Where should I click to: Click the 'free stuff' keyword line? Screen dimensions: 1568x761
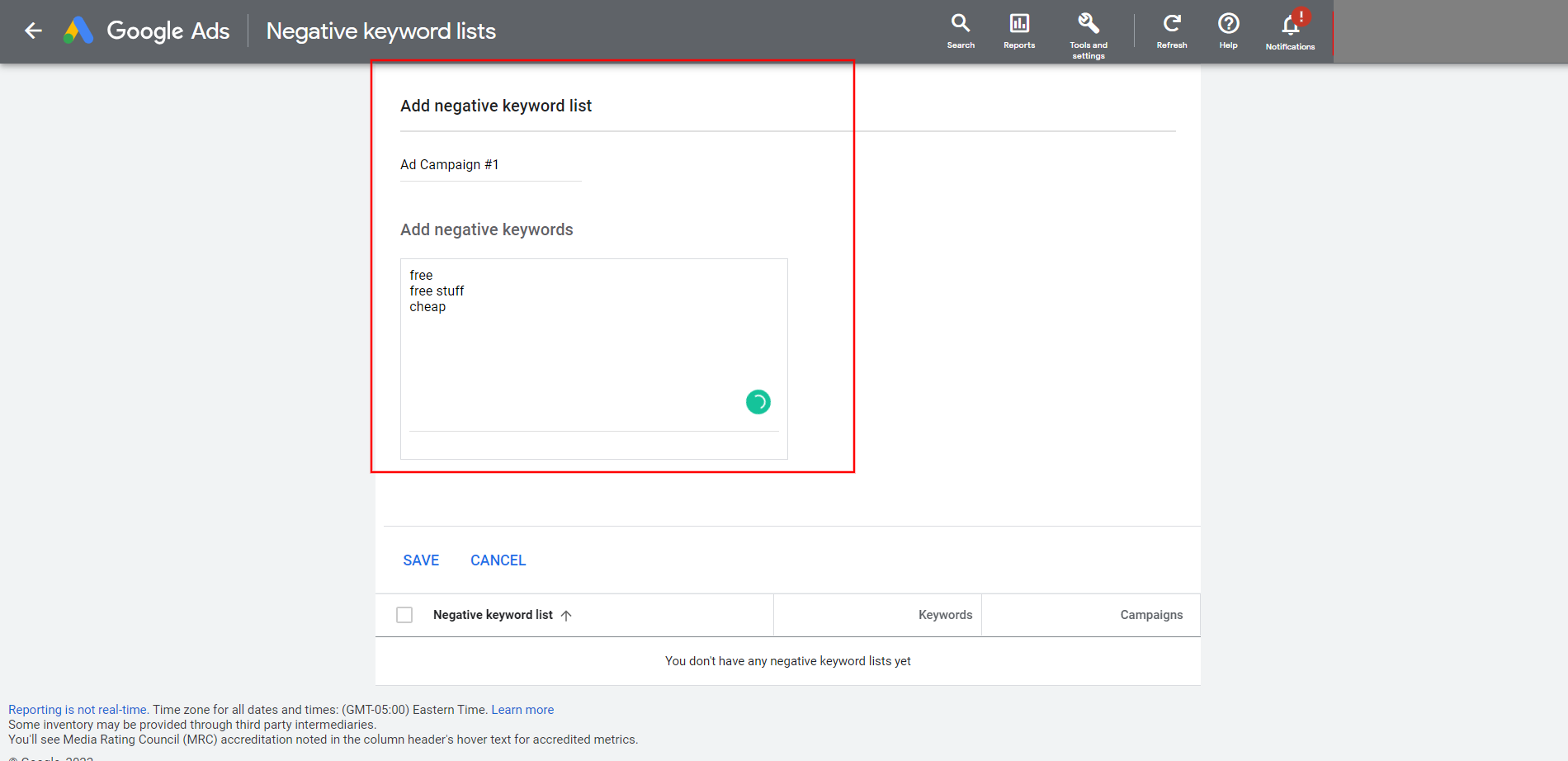pos(437,291)
